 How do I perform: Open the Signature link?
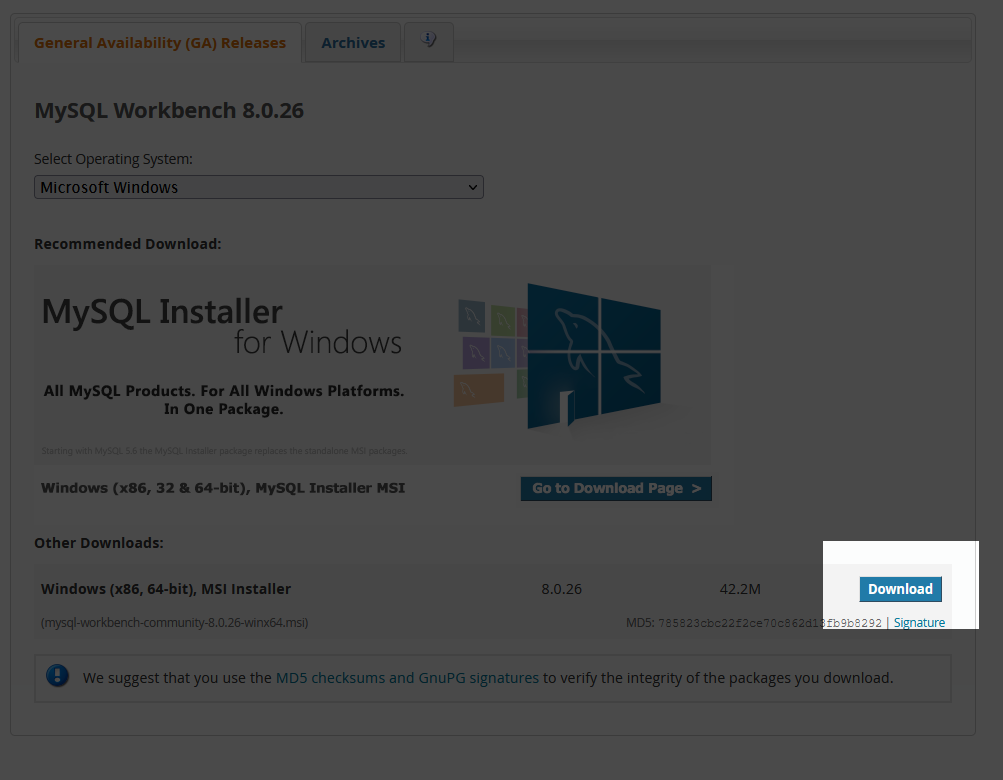click(x=918, y=621)
